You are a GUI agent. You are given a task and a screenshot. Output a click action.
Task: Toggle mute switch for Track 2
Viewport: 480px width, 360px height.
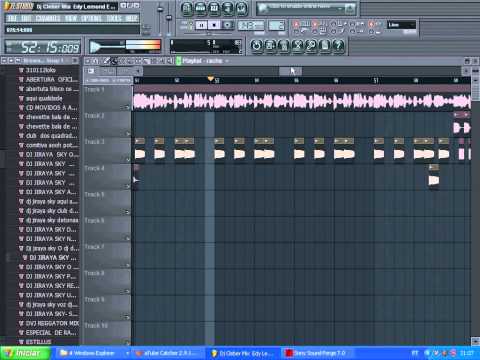tap(127, 134)
